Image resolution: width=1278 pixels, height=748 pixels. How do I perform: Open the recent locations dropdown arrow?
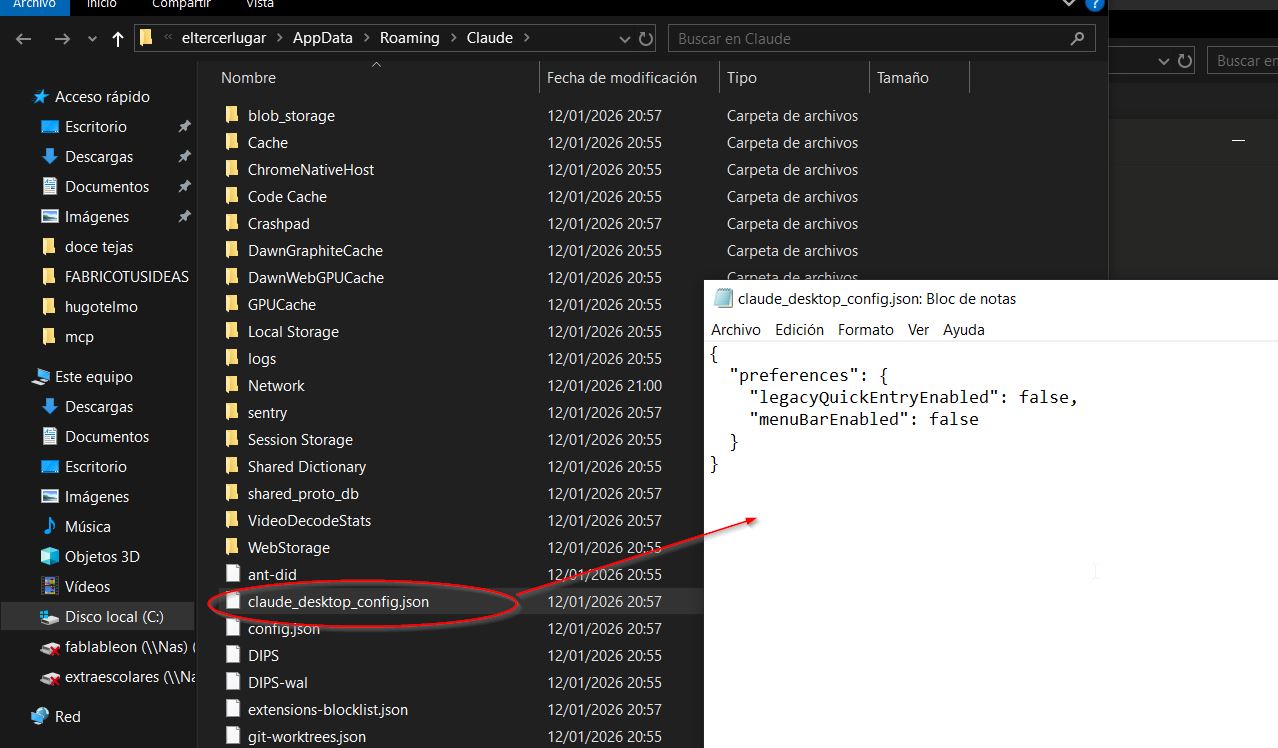point(92,39)
